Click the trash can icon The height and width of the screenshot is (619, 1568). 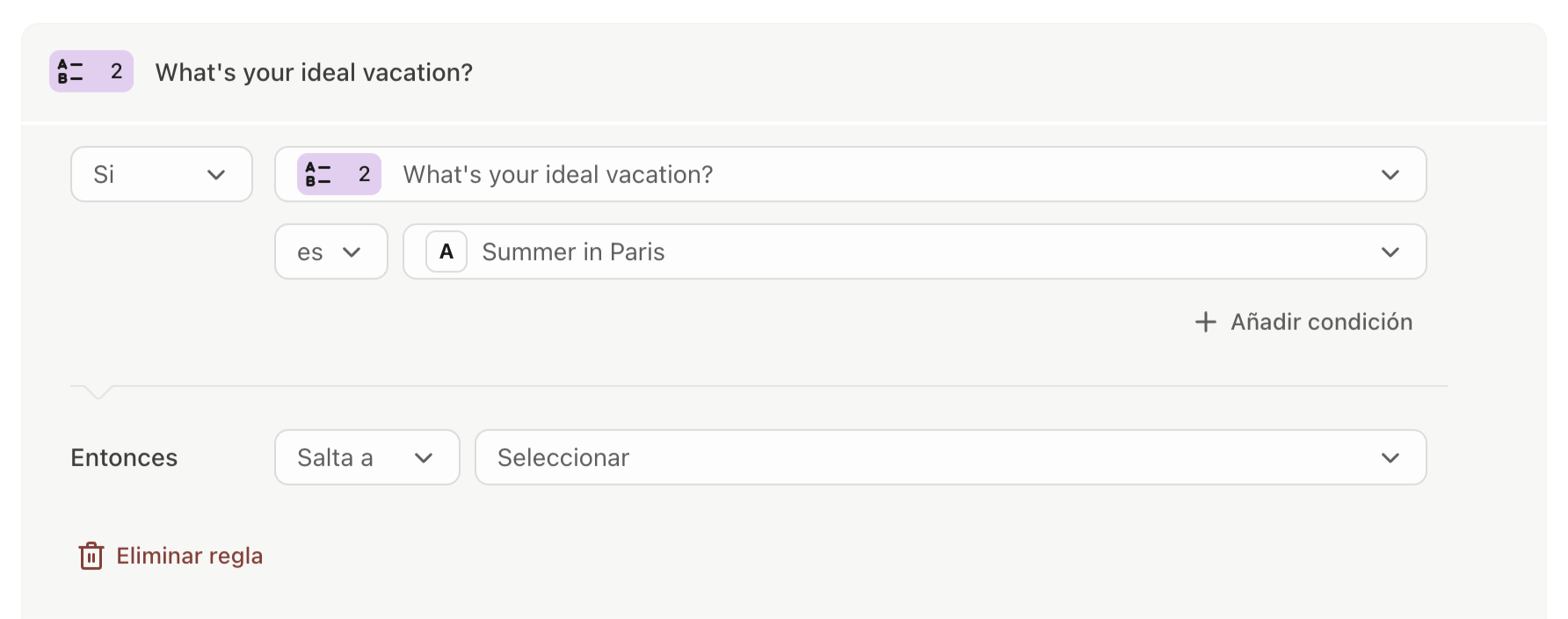[x=91, y=556]
